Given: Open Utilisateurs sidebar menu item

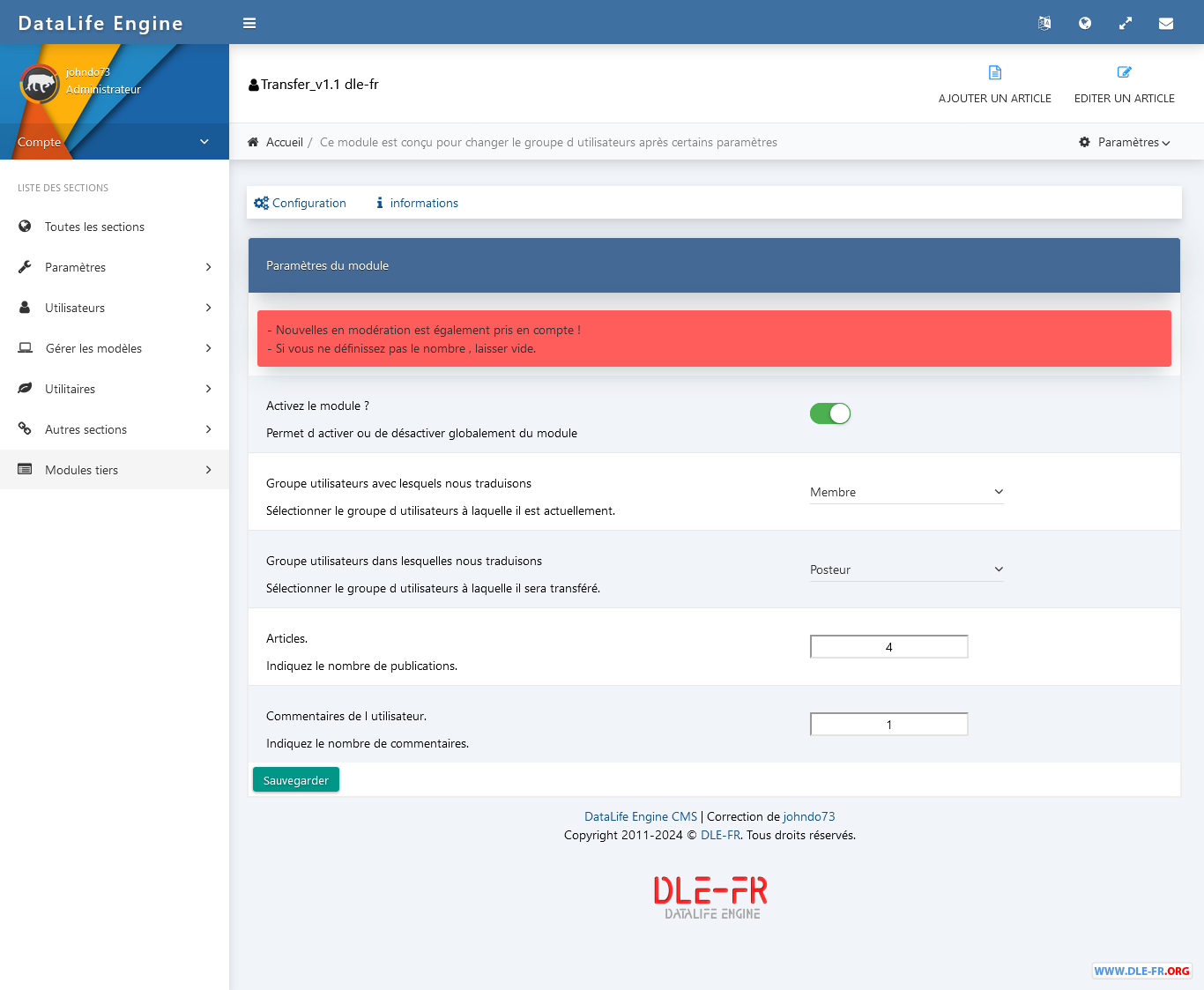Looking at the screenshot, I should click(x=115, y=308).
